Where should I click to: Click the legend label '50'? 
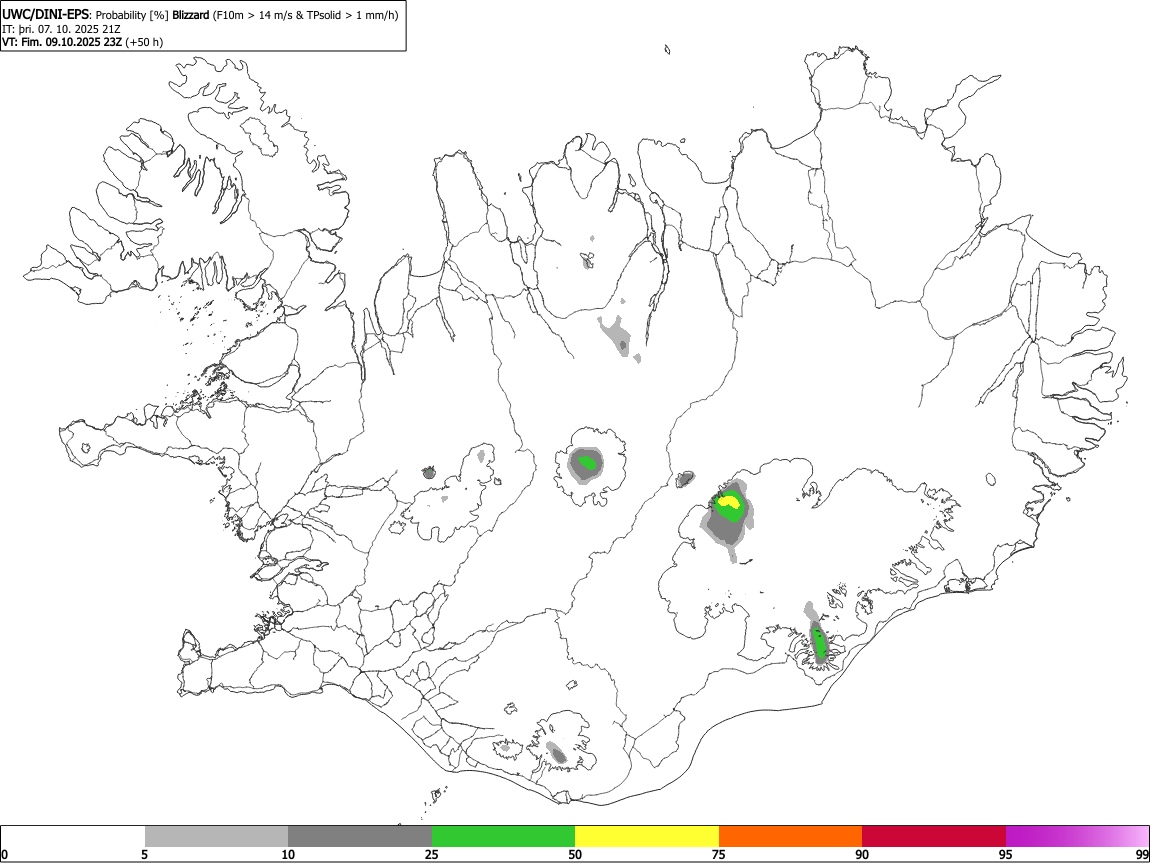coord(575,854)
